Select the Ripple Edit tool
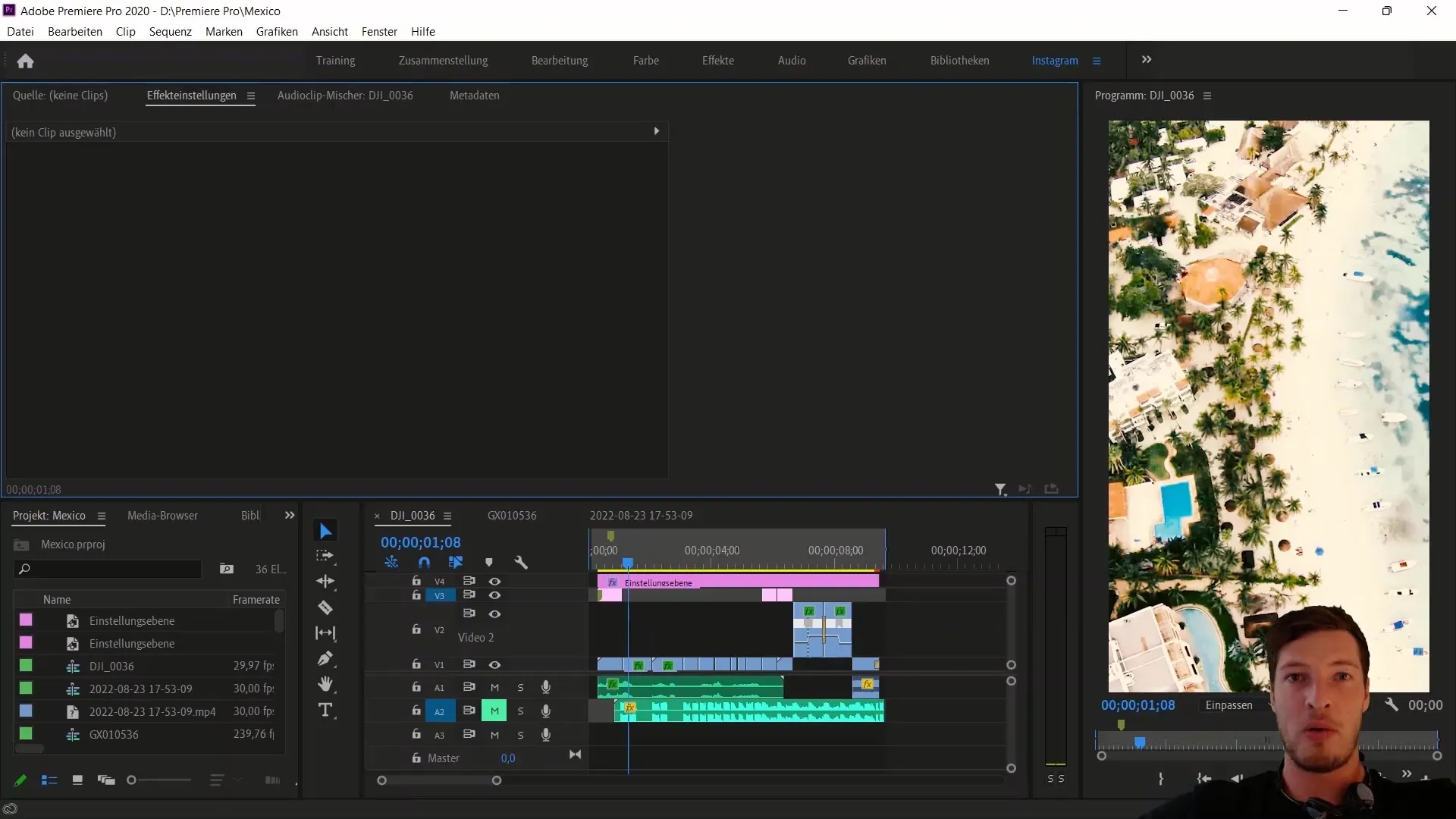The image size is (1456, 819). (x=325, y=582)
